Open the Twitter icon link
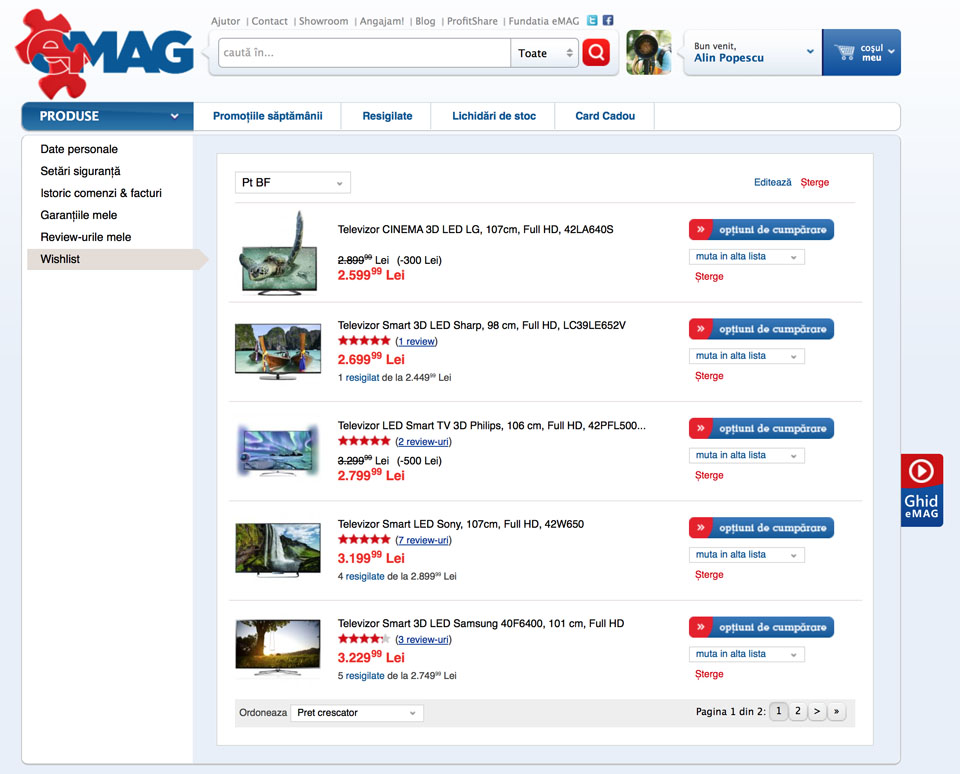Image resolution: width=960 pixels, height=774 pixels. (x=592, y=21)
